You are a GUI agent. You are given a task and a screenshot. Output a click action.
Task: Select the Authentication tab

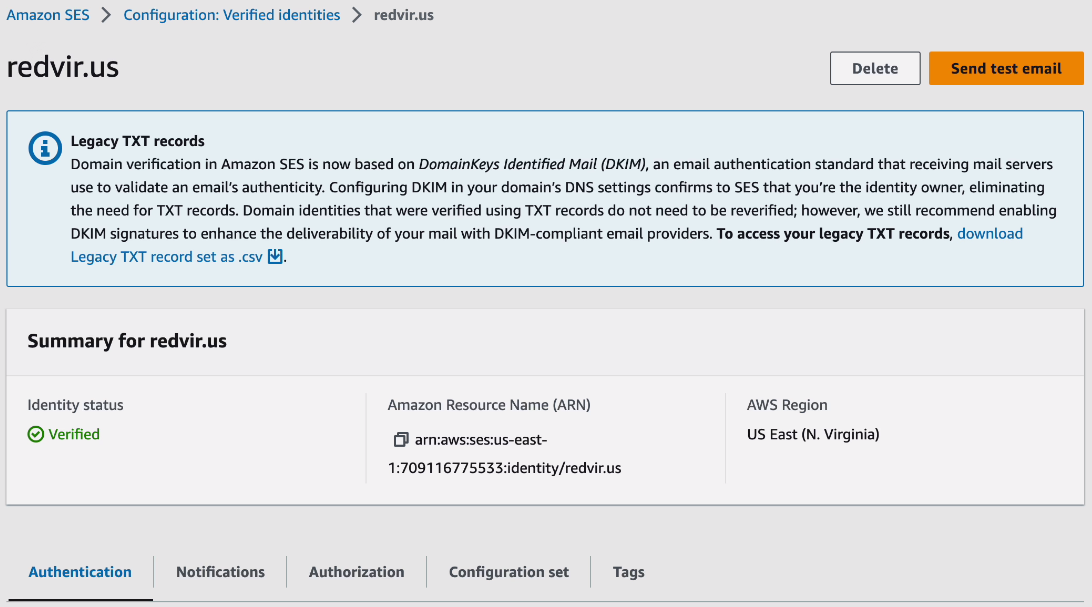click(x=80, y=572)
